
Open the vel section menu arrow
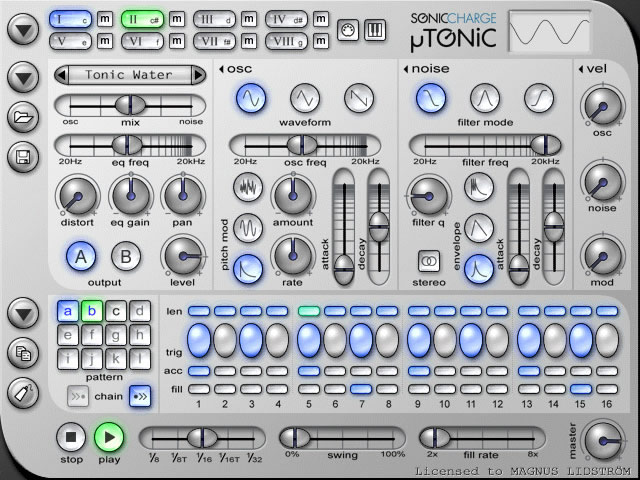tap(581, 69)
